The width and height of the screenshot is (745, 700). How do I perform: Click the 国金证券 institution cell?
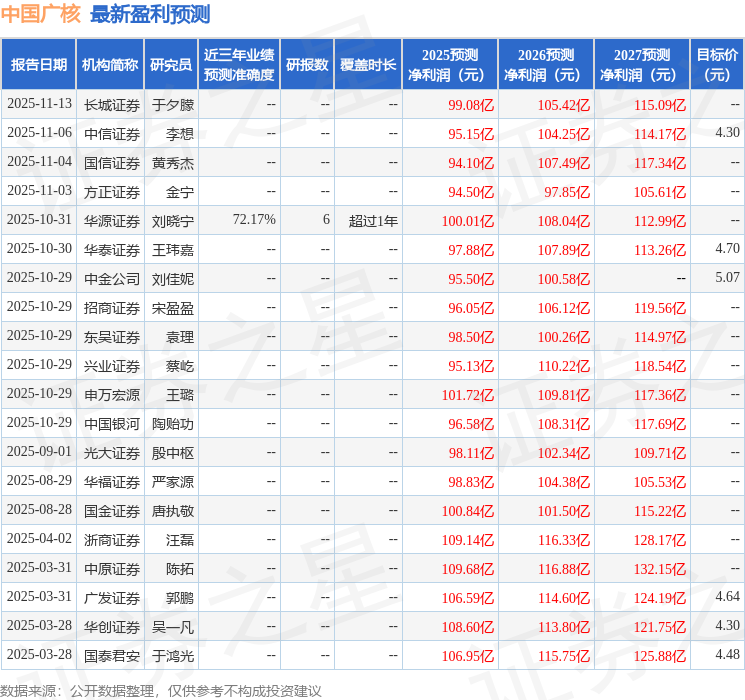click(x=112, y=511)
